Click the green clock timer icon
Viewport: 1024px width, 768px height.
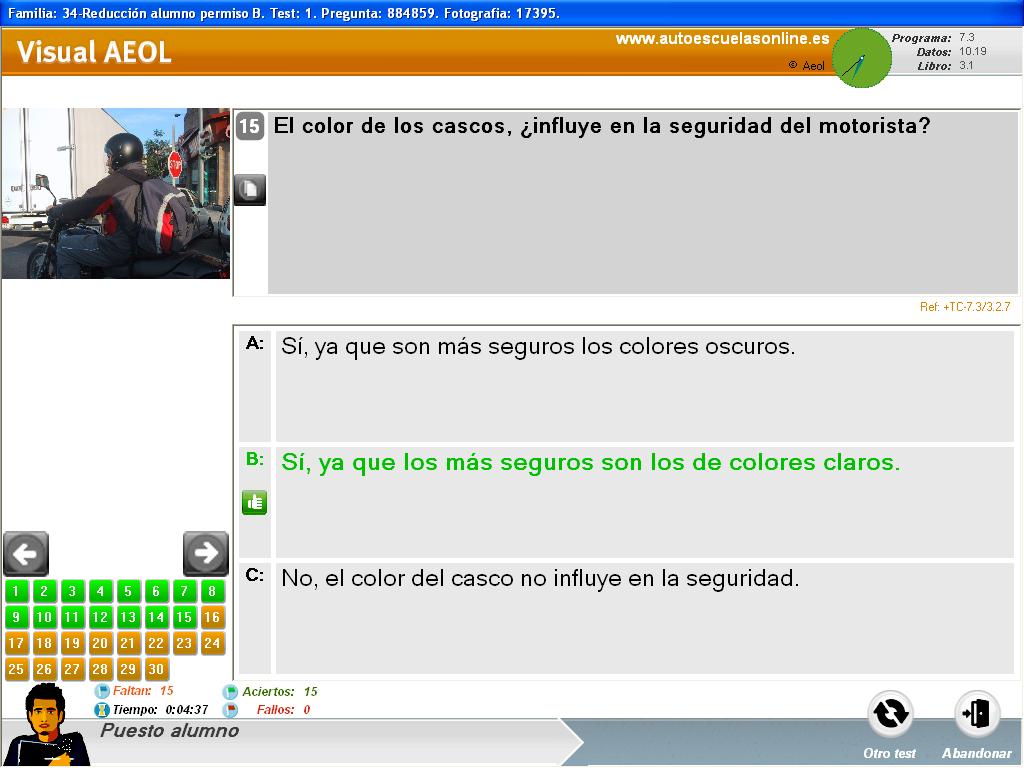(x=861, y=58)
